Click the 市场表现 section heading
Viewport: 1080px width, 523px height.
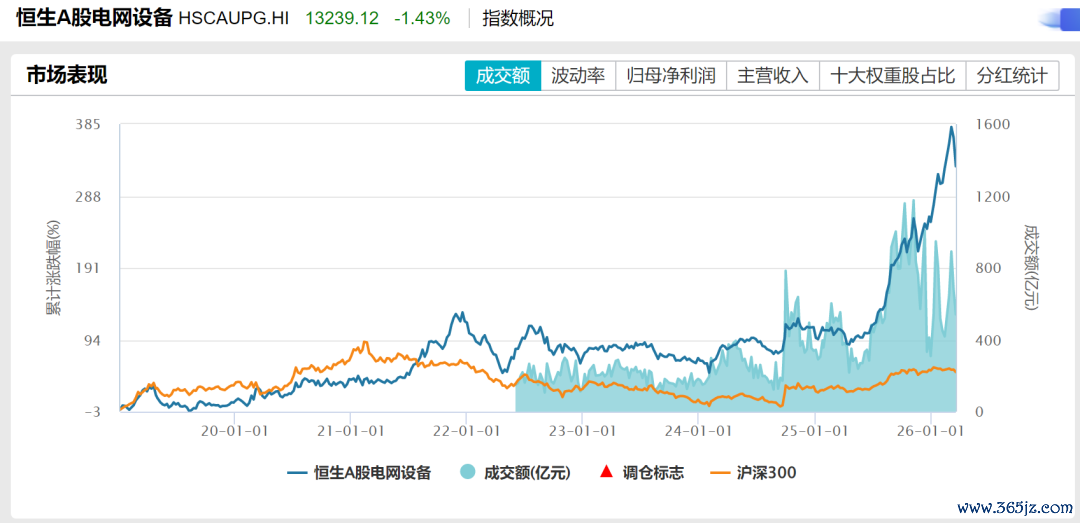(67, 74)
